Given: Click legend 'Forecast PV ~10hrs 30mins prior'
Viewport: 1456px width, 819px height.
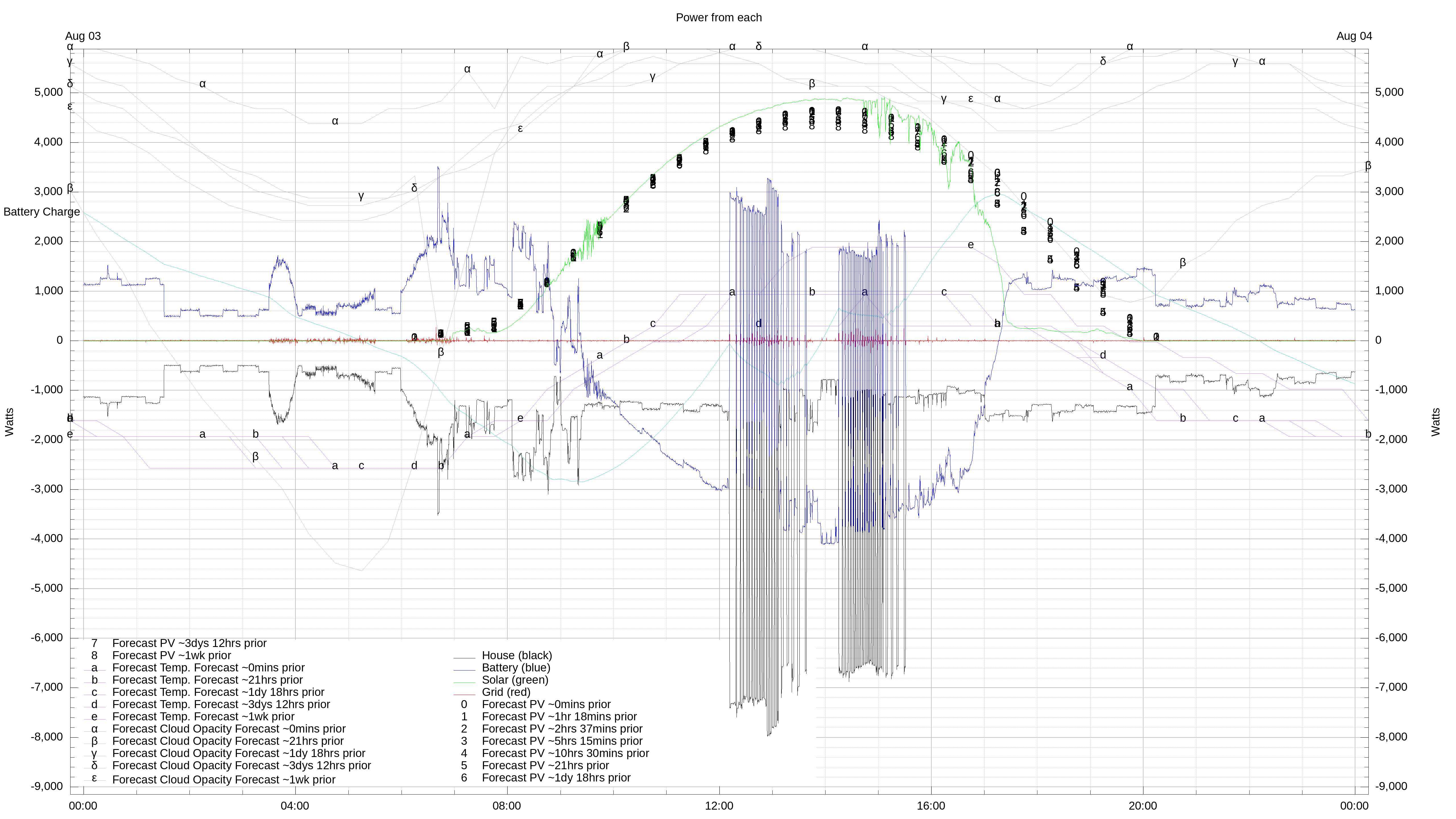Looking at the screenshot, I should coord(565,753).
